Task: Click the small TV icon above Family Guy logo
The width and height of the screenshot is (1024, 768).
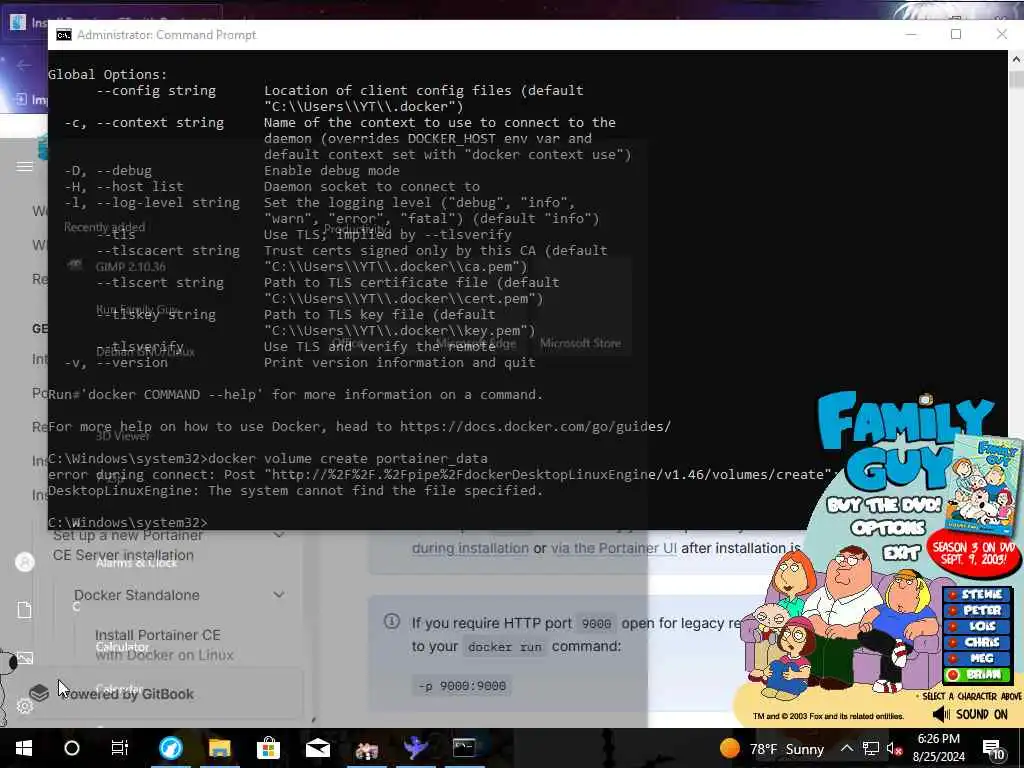Action: click(x=925, y=398)
